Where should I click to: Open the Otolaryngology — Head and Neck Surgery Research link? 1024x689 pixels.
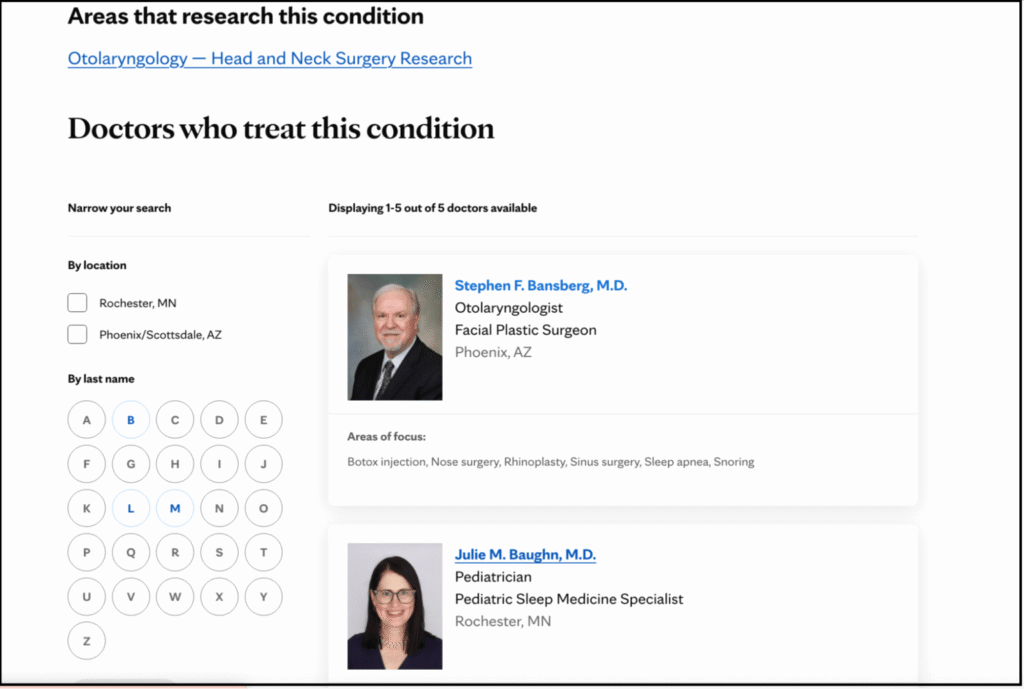click(x=268, y=58)
